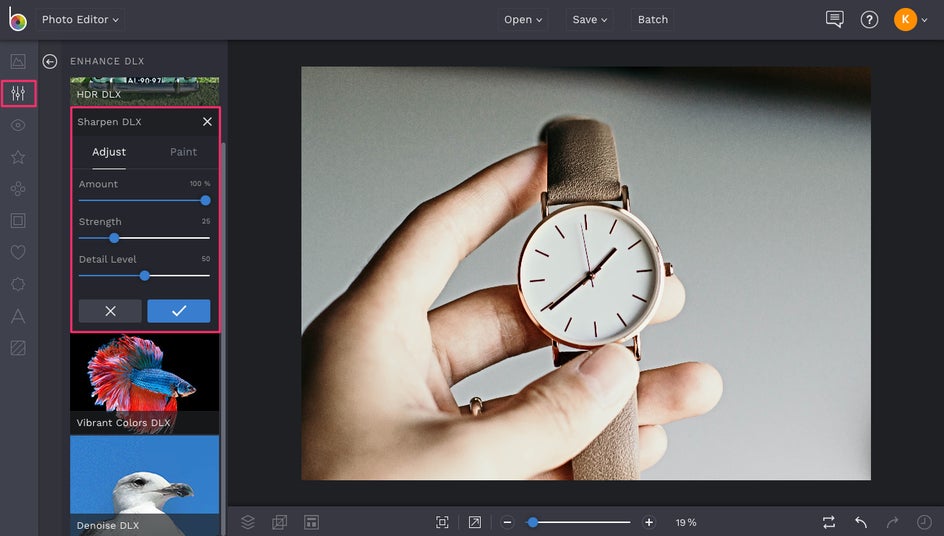Expand the Save menu

tap(590, 19)
